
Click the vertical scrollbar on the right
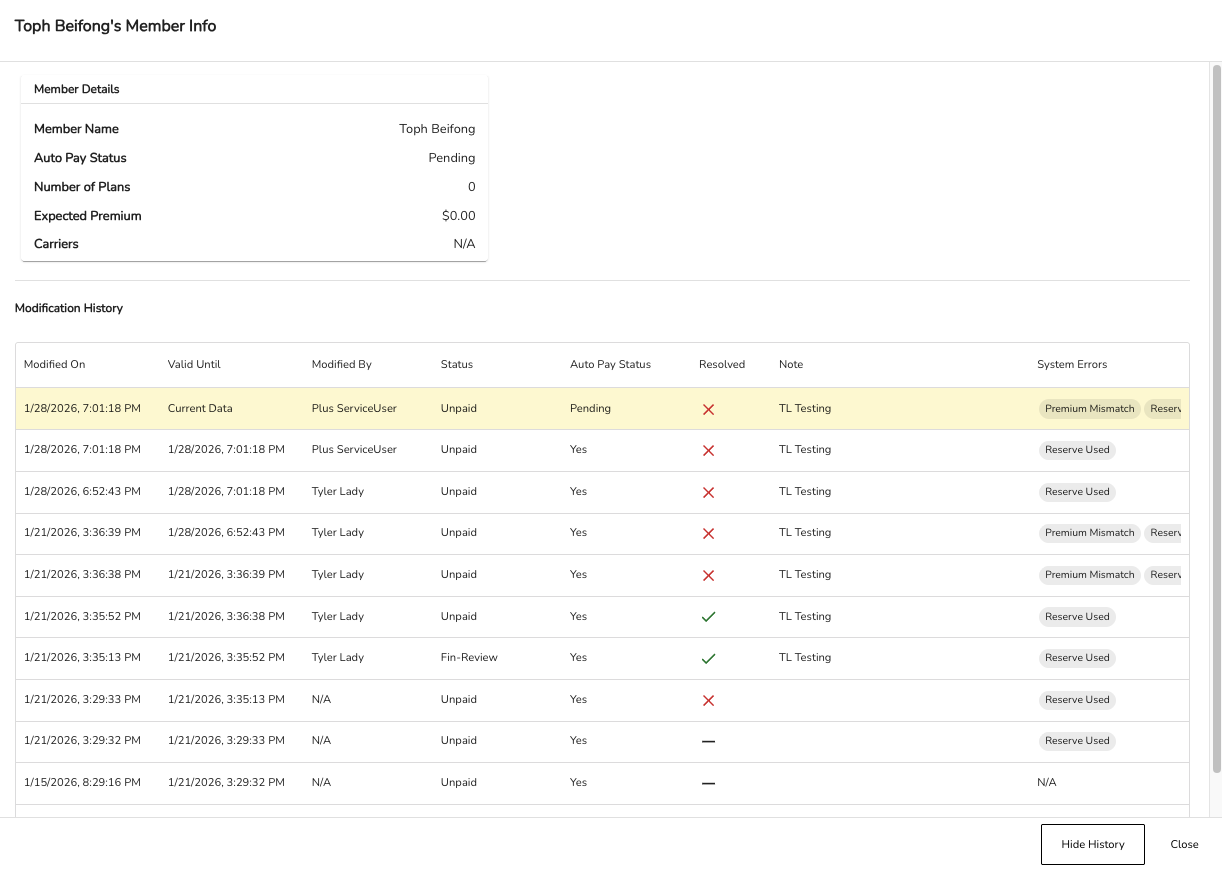pos(1216,420)
